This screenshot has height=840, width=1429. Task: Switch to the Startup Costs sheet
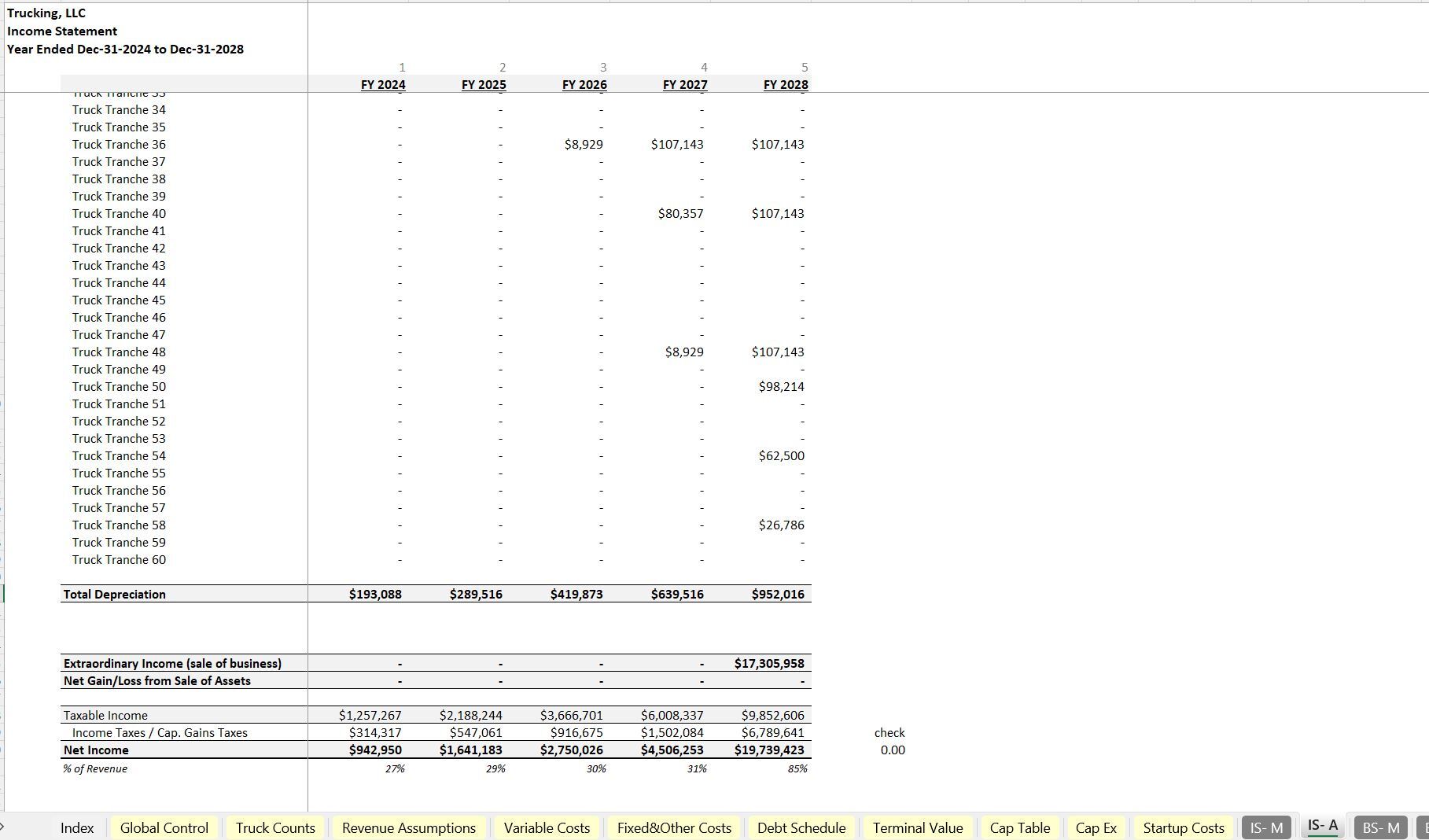point(1183,827)
